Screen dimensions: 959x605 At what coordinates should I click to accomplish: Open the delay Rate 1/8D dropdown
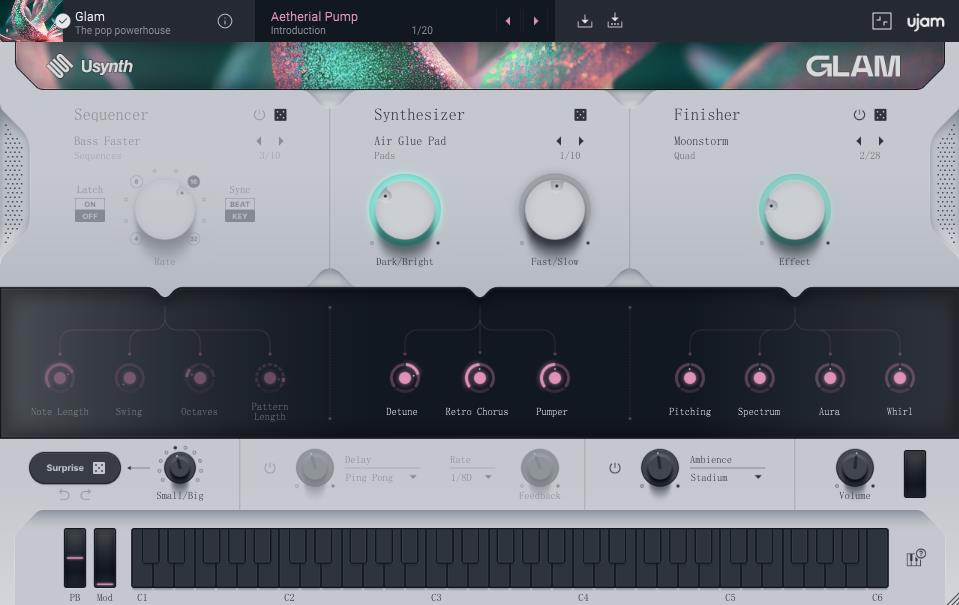click(471, 477)
